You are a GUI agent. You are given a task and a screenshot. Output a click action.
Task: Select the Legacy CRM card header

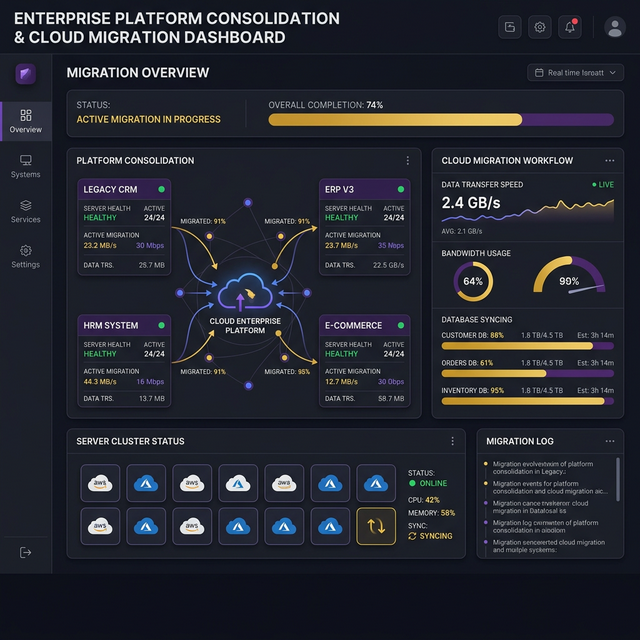pos(124,189)
